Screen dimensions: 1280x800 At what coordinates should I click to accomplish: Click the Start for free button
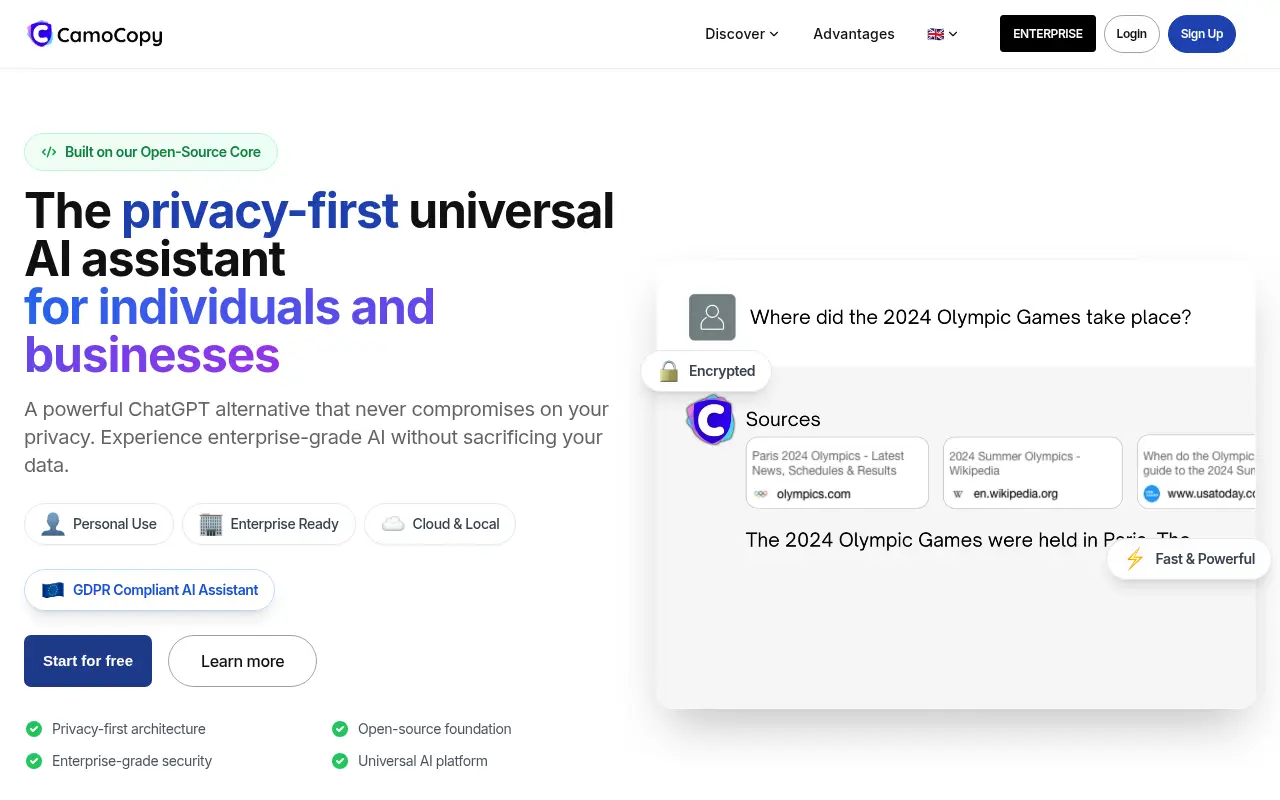tap(88, 661)
